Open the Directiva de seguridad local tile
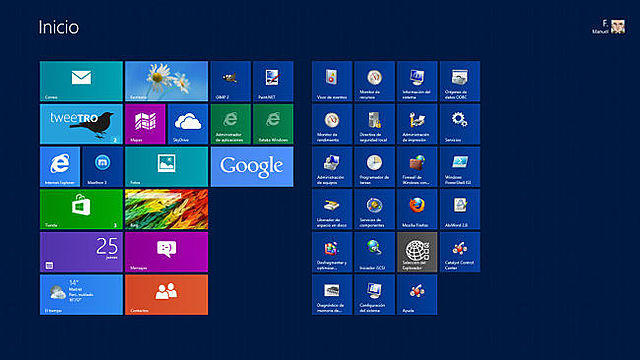The height and width of the screenshot is (360, 640). tap(375, 124)
